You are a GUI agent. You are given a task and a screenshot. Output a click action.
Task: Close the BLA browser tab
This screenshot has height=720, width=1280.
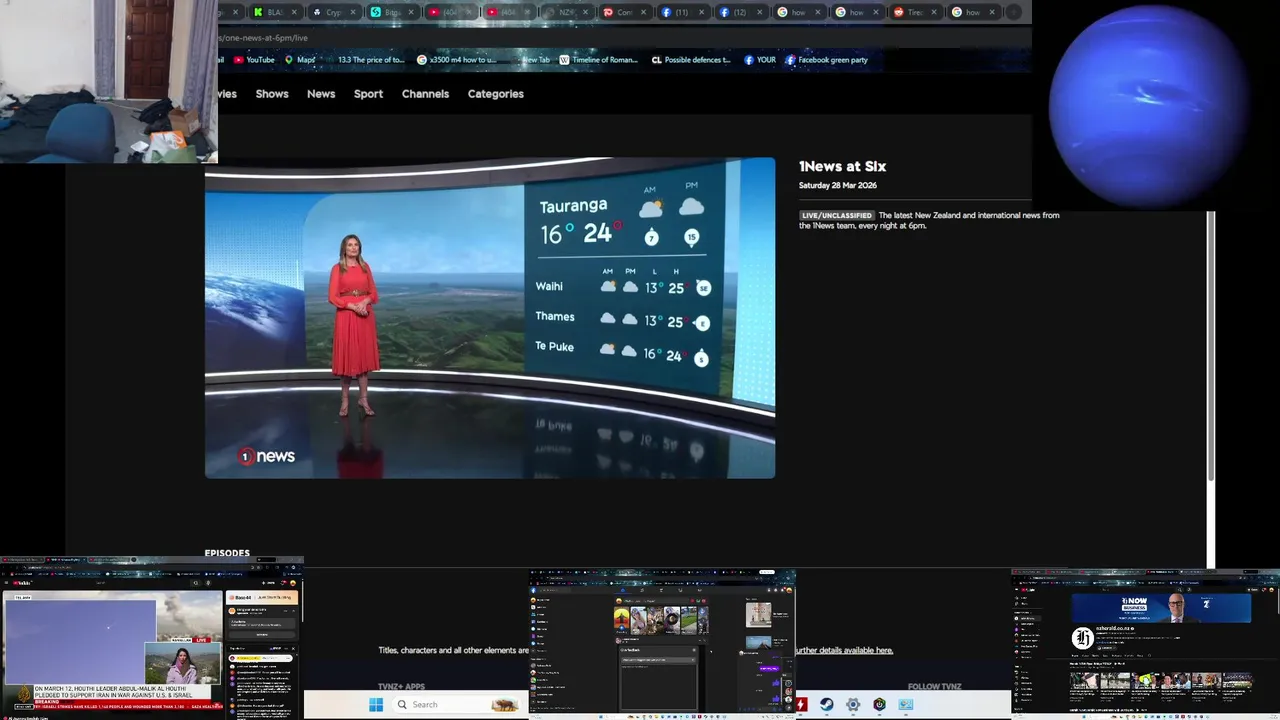point(294,12)
